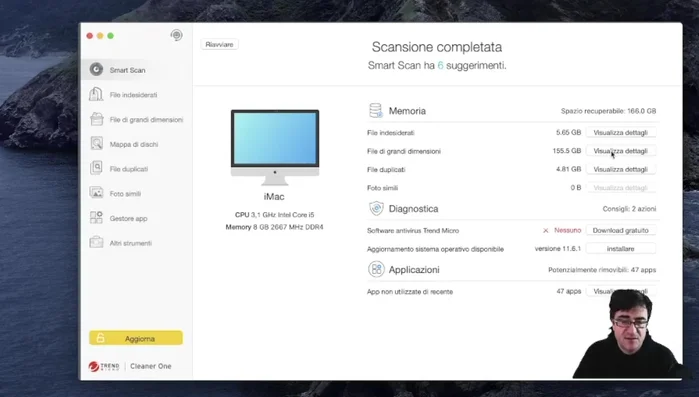Viewport: 699px width, 397px height.
Task: Open the Smart Scan sidebar icon
Action: [x=96, y=70]
